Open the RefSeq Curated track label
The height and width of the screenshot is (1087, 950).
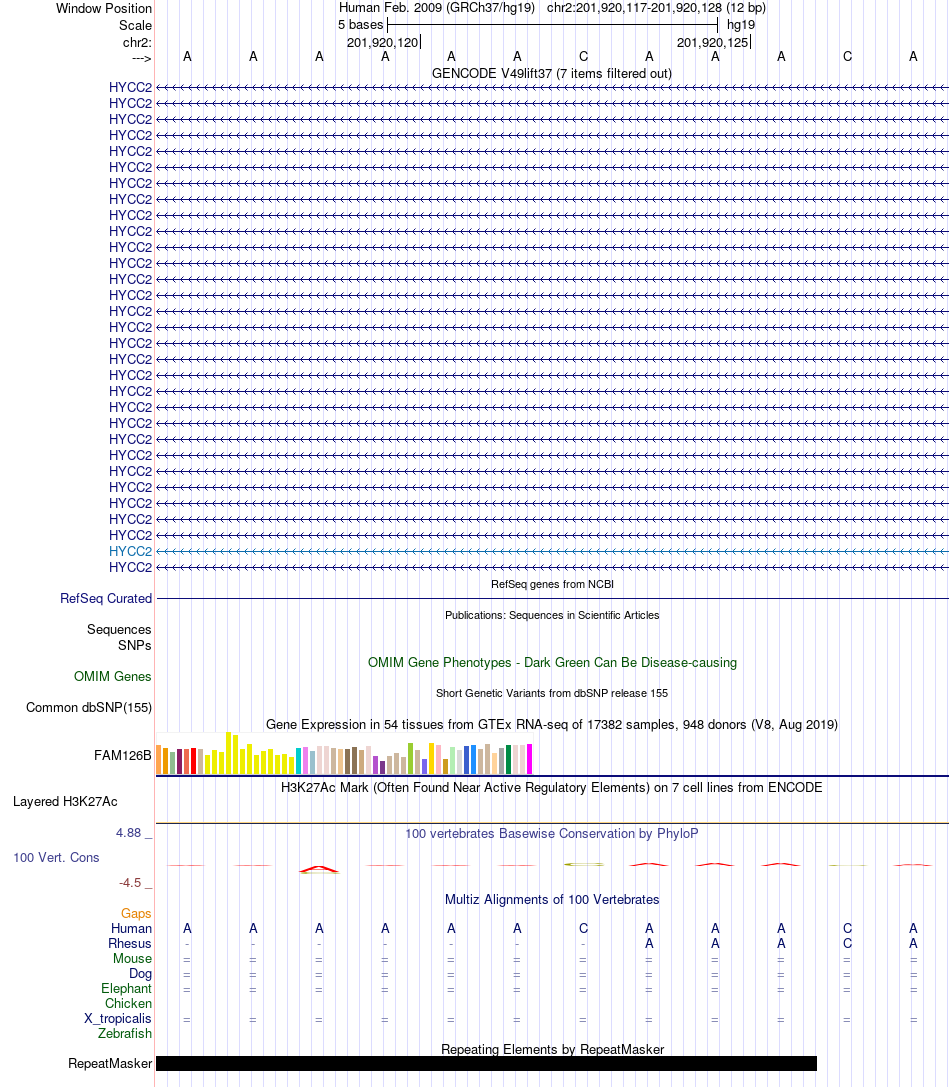click(105, 598)
